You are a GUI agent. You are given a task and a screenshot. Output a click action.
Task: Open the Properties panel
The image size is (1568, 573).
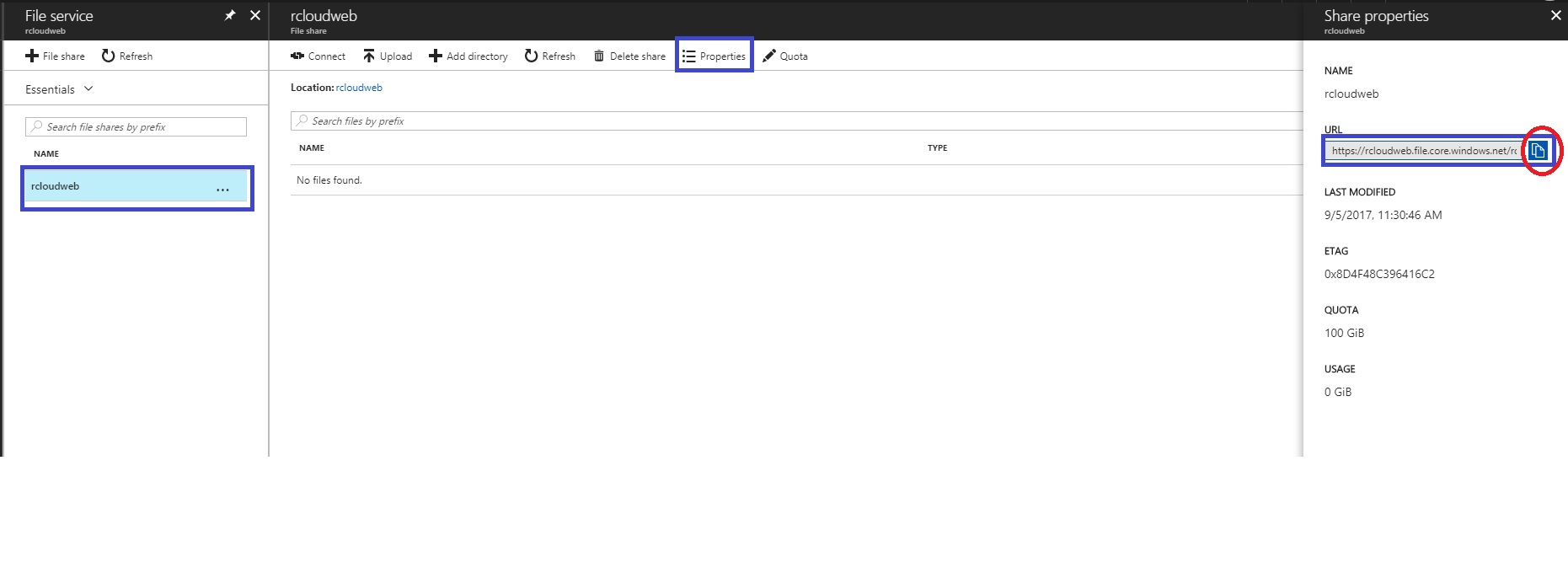point(714,56)
